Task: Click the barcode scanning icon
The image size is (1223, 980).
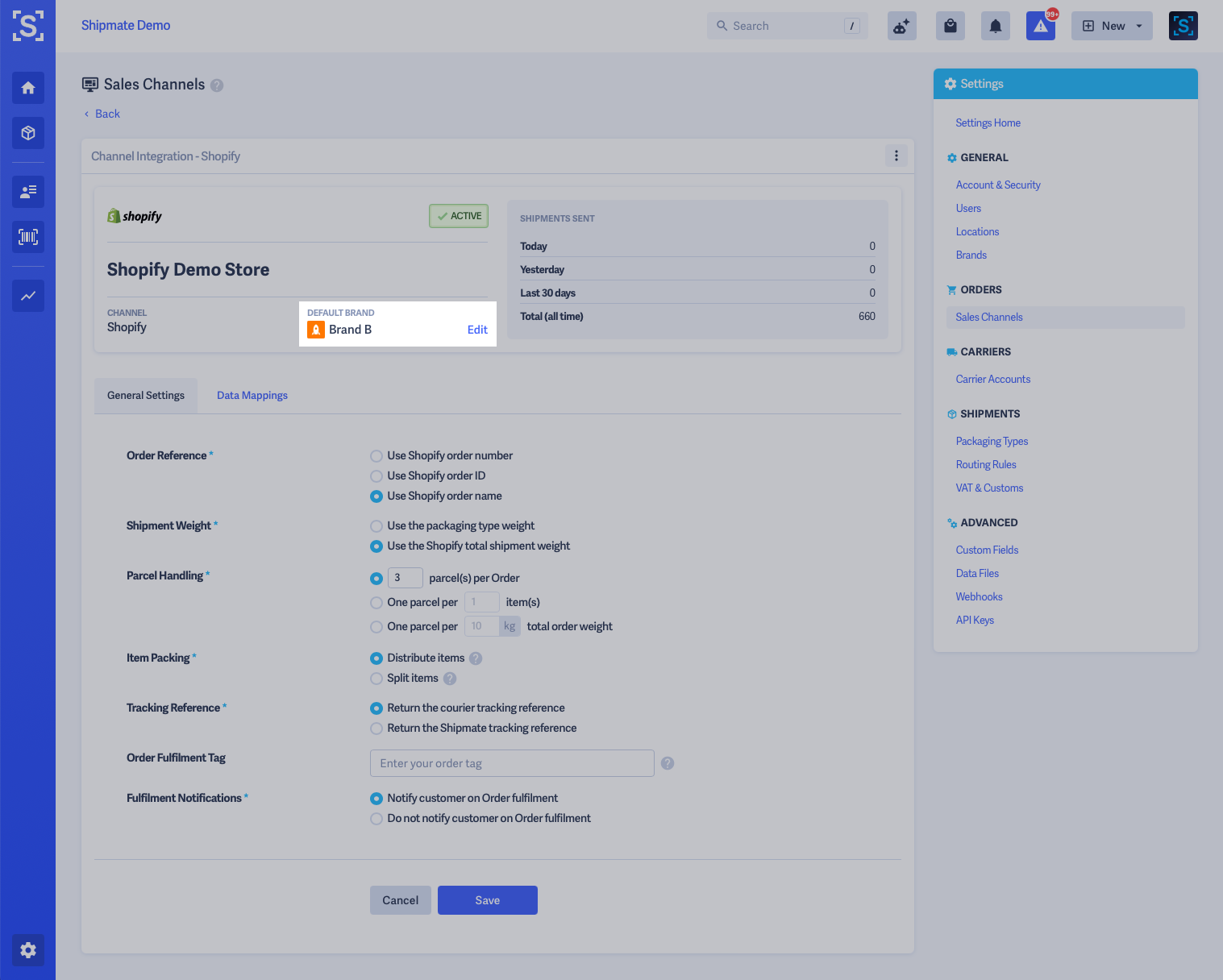Action: coord(28,237)
